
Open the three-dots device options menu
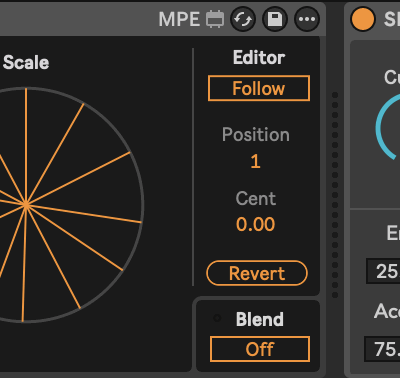coord(307,19)
